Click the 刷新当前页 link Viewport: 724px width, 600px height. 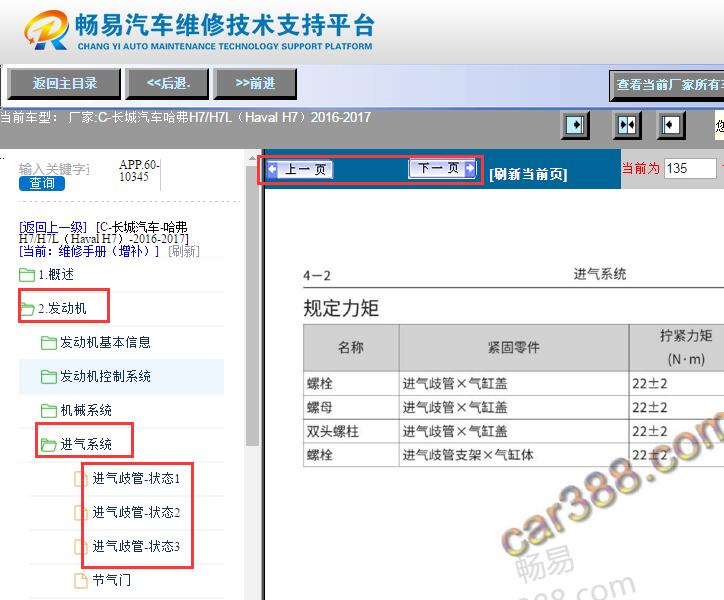click(528, 174)
